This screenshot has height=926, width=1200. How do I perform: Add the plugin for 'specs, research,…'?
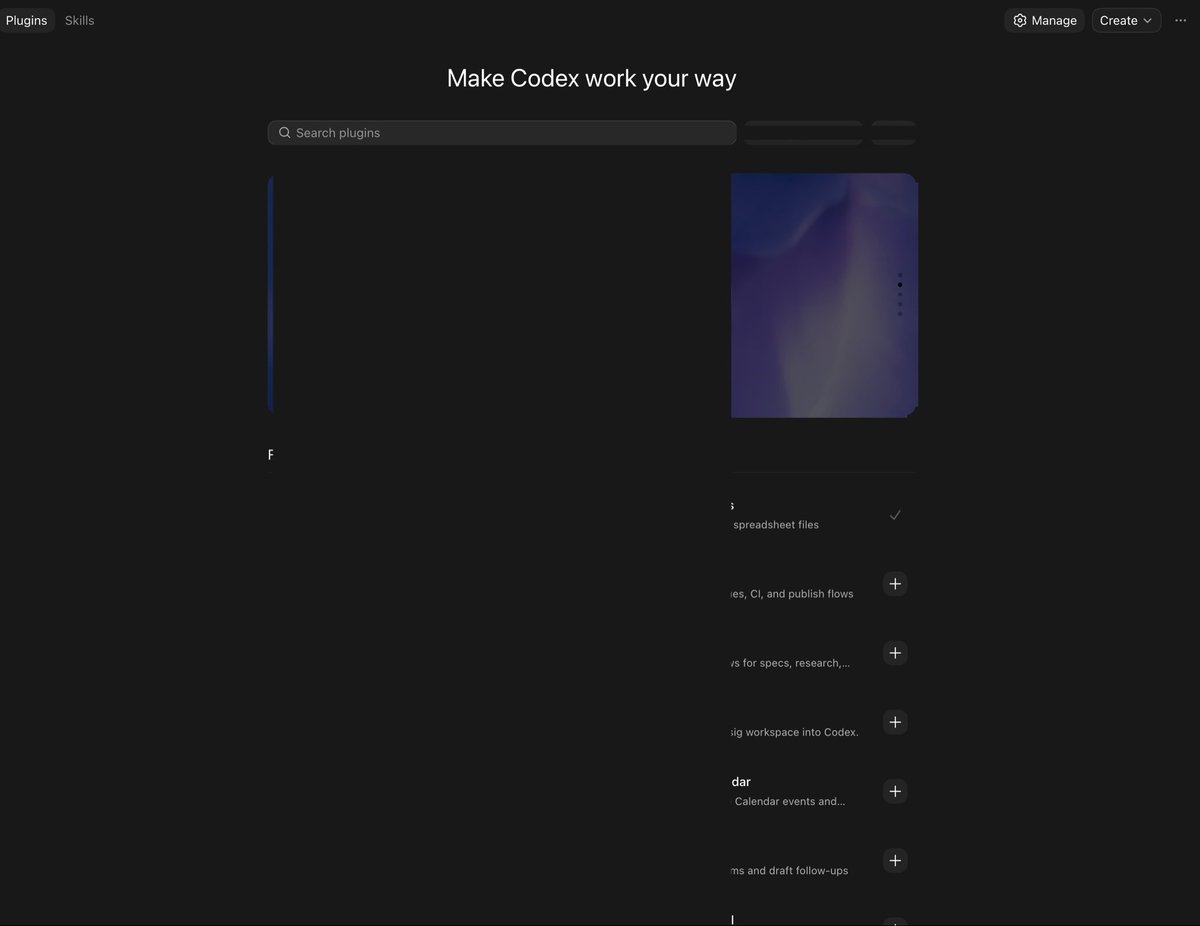coord(895,653)
